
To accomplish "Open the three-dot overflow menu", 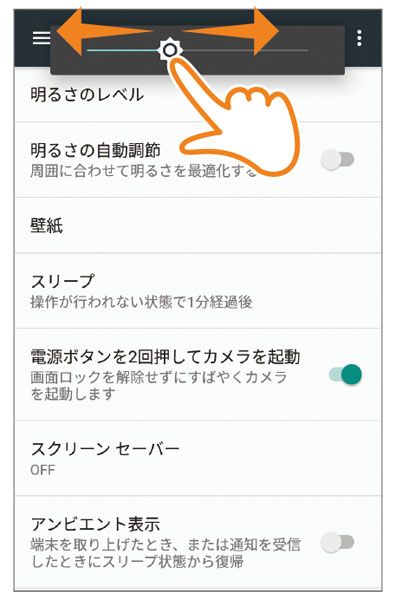I will pyautogui.click(x=359, y=38).
